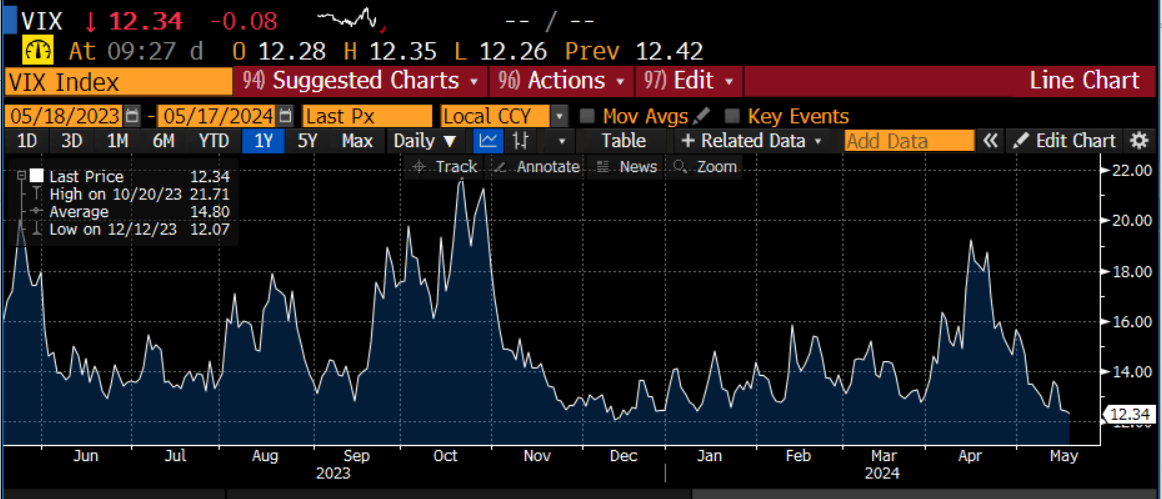Click the VIX gauge icon

pyautogui.click(x=36, y=50)
